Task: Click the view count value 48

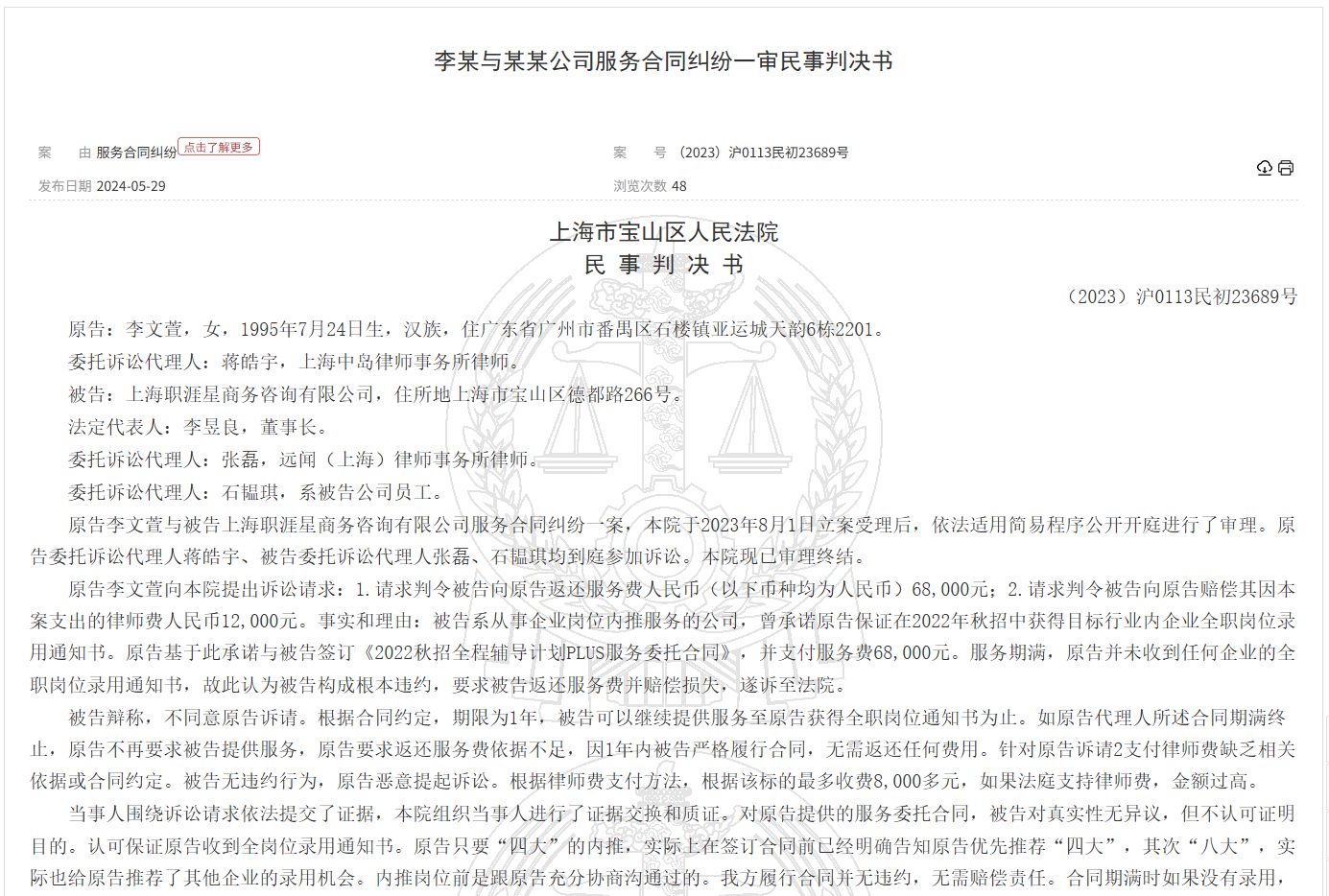Action: [679, 186]
